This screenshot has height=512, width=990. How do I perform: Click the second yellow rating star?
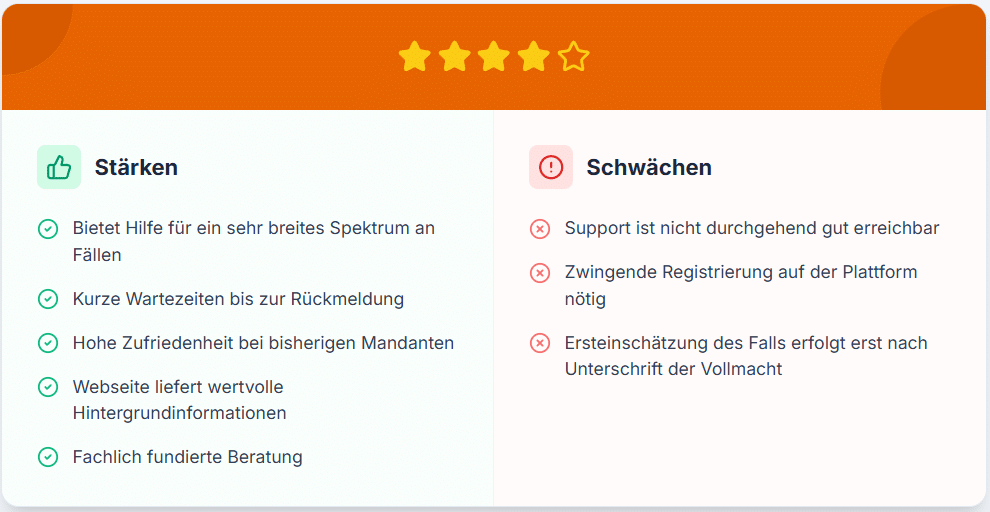pos(454,57)
